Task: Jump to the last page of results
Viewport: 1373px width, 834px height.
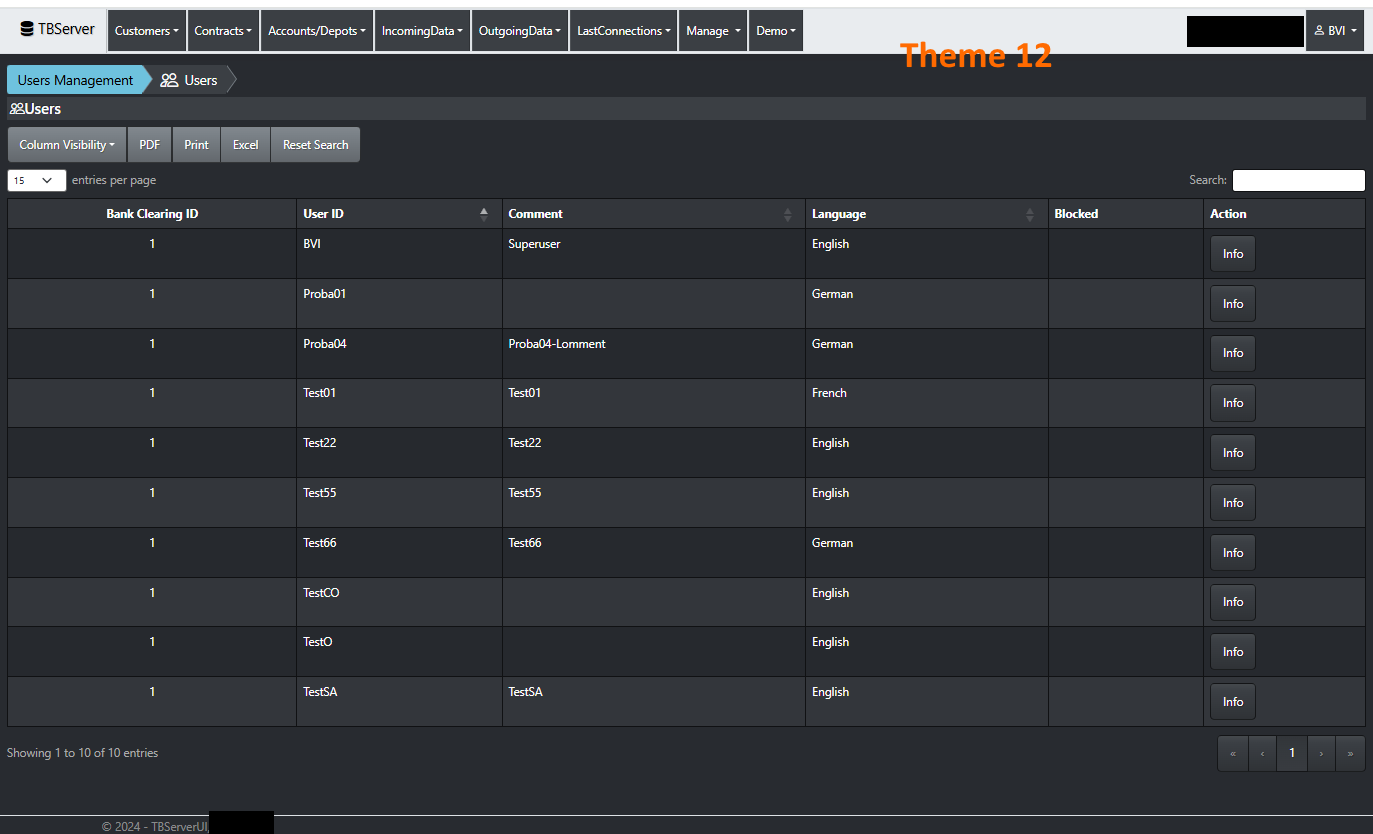Action: [1350, 753]
